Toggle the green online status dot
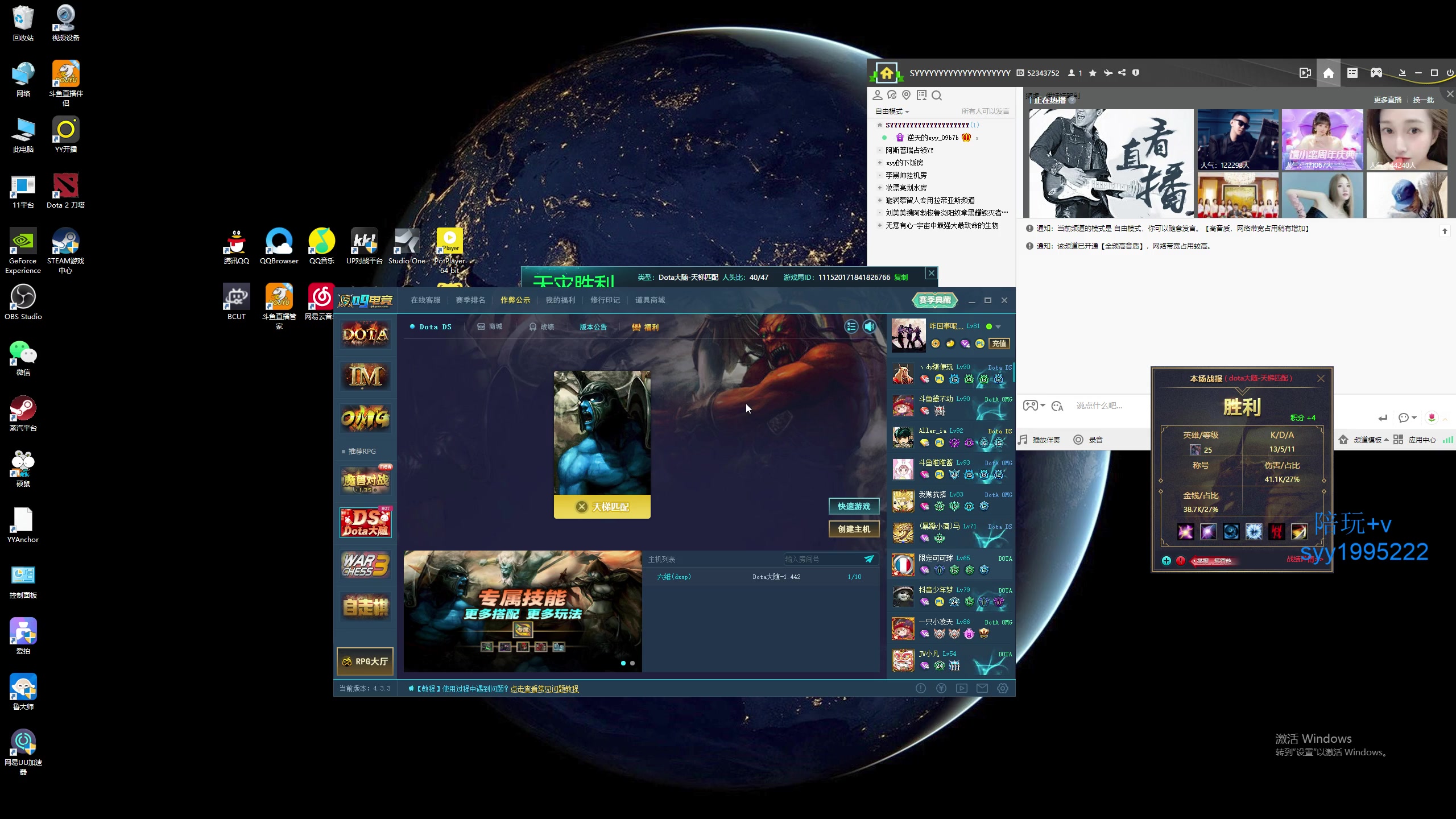1456x819 pixels. click(989, 326)
